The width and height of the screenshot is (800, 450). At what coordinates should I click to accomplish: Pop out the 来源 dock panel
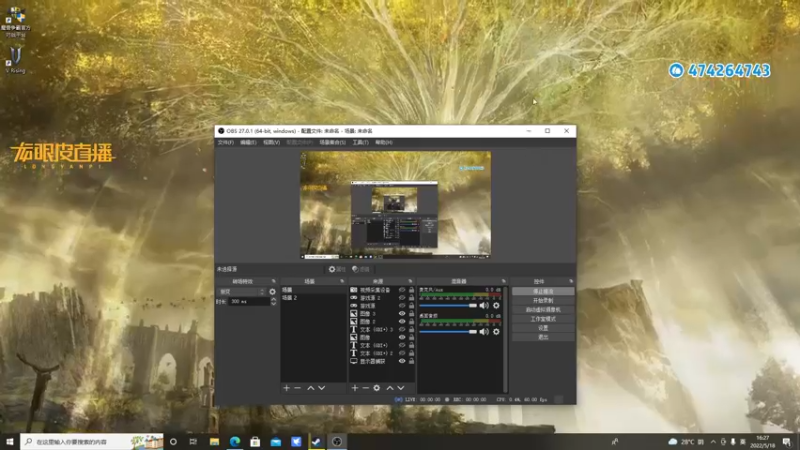click(410, 281)
